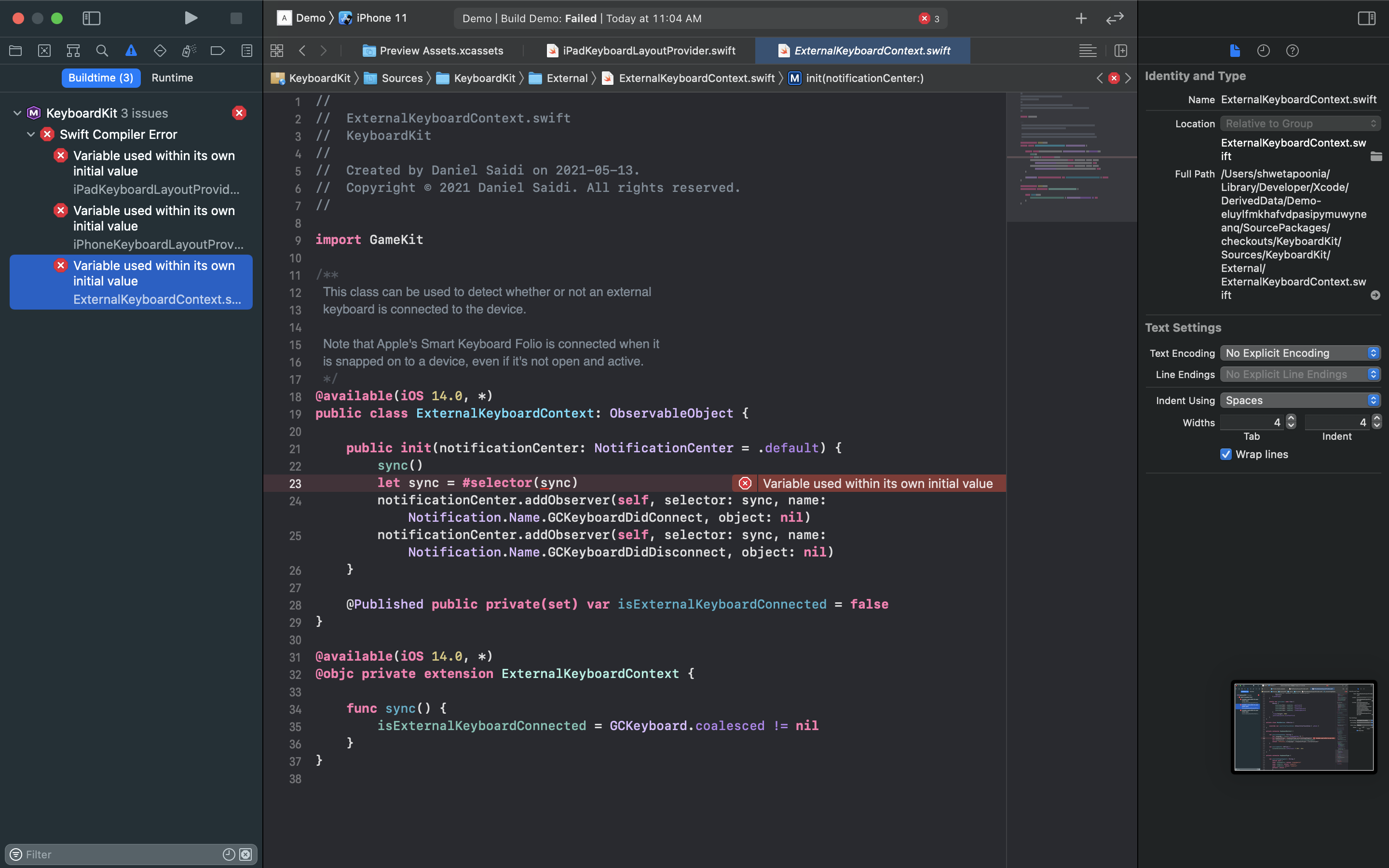The height and width of the screenshot is (868, 1389).
Task: Switch to the Find navigator magnifier
Action: 102,51
